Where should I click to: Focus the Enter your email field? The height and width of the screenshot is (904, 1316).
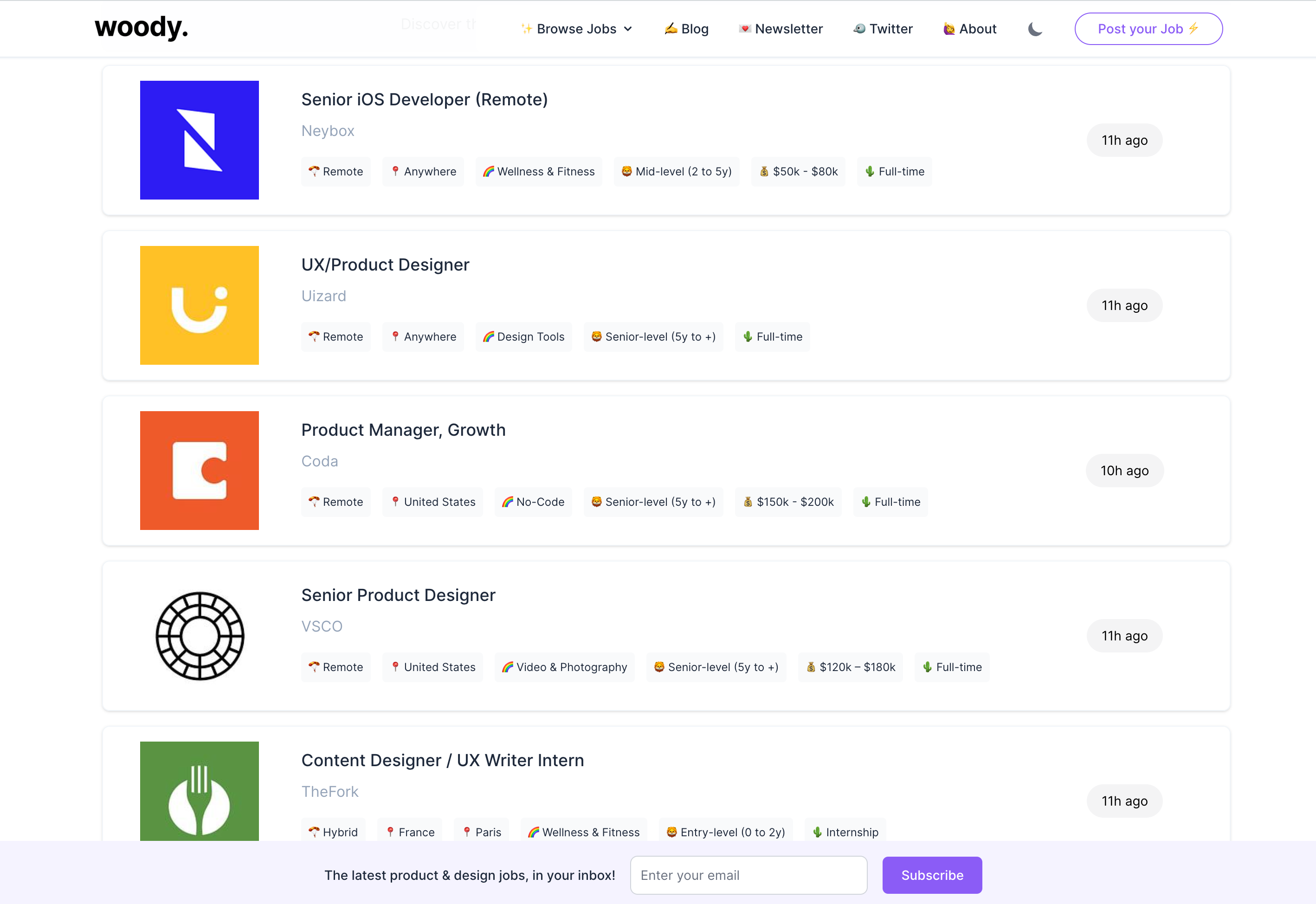tap(748, 875)
